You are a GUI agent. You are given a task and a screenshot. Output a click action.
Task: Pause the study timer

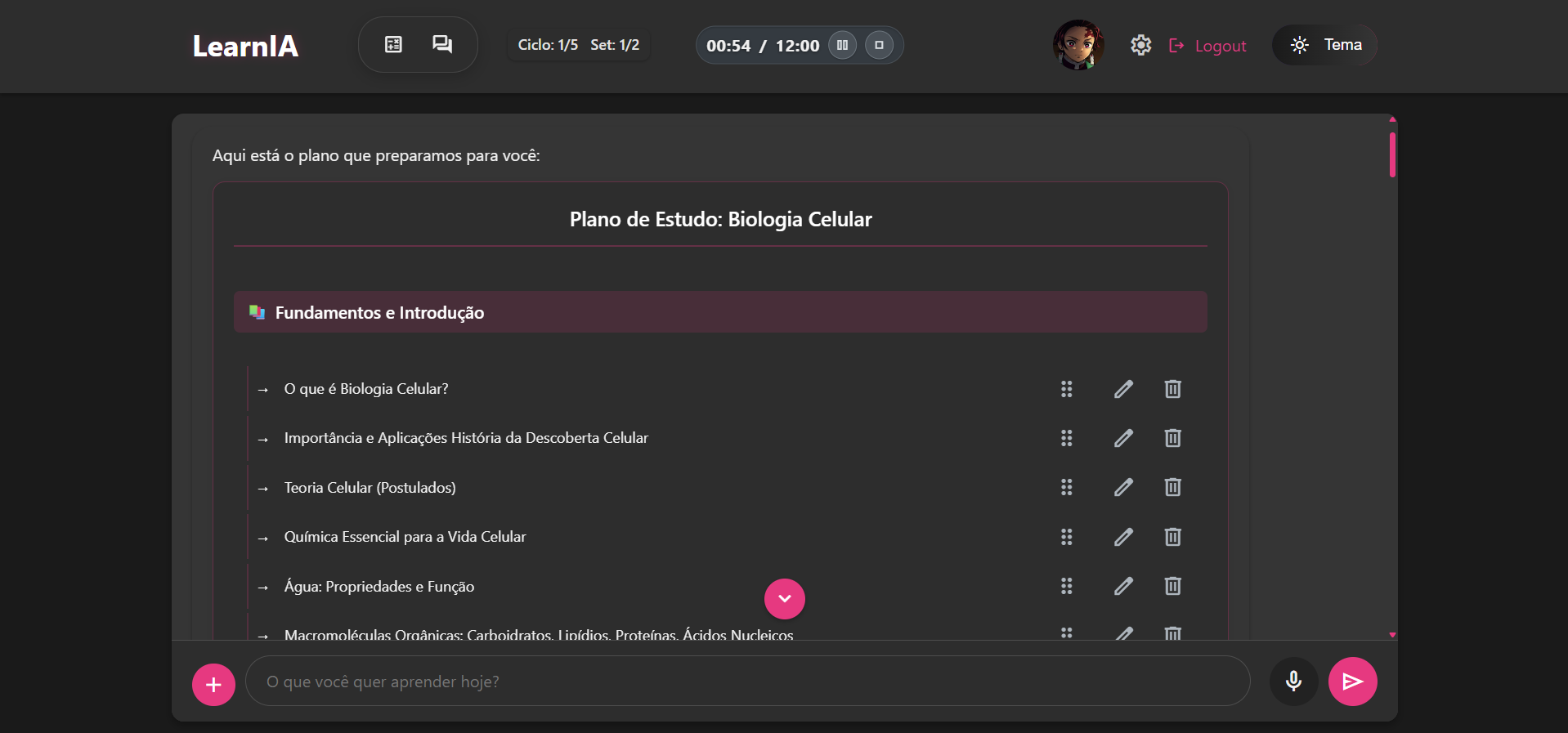pyautogui.click(x=842, y=45)
